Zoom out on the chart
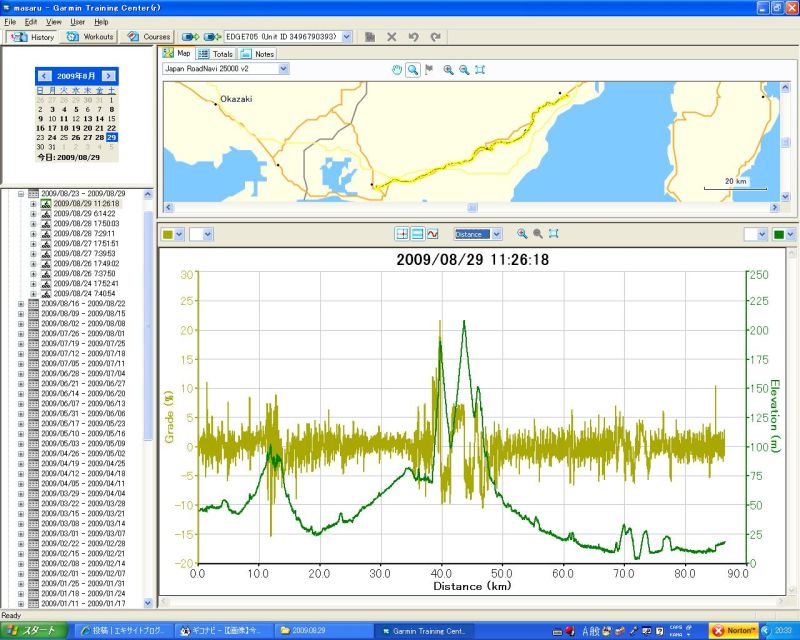Viewport: 800px width, 640px height. tap(538, 234)
